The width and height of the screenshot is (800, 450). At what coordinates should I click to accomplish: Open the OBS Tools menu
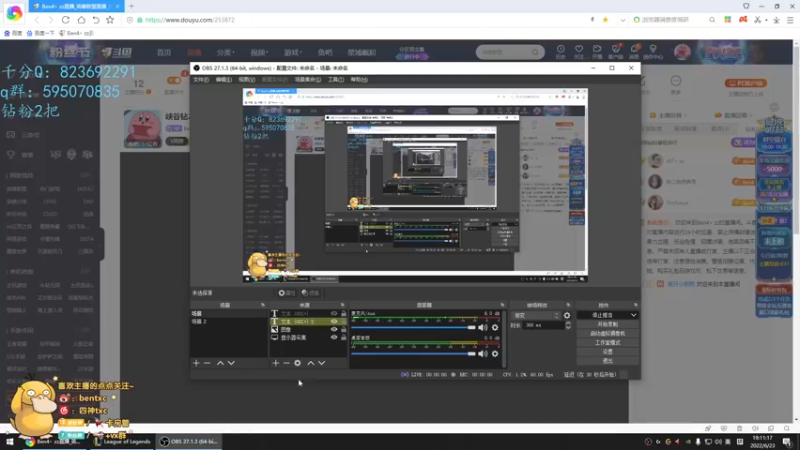[x=336, y=80]
